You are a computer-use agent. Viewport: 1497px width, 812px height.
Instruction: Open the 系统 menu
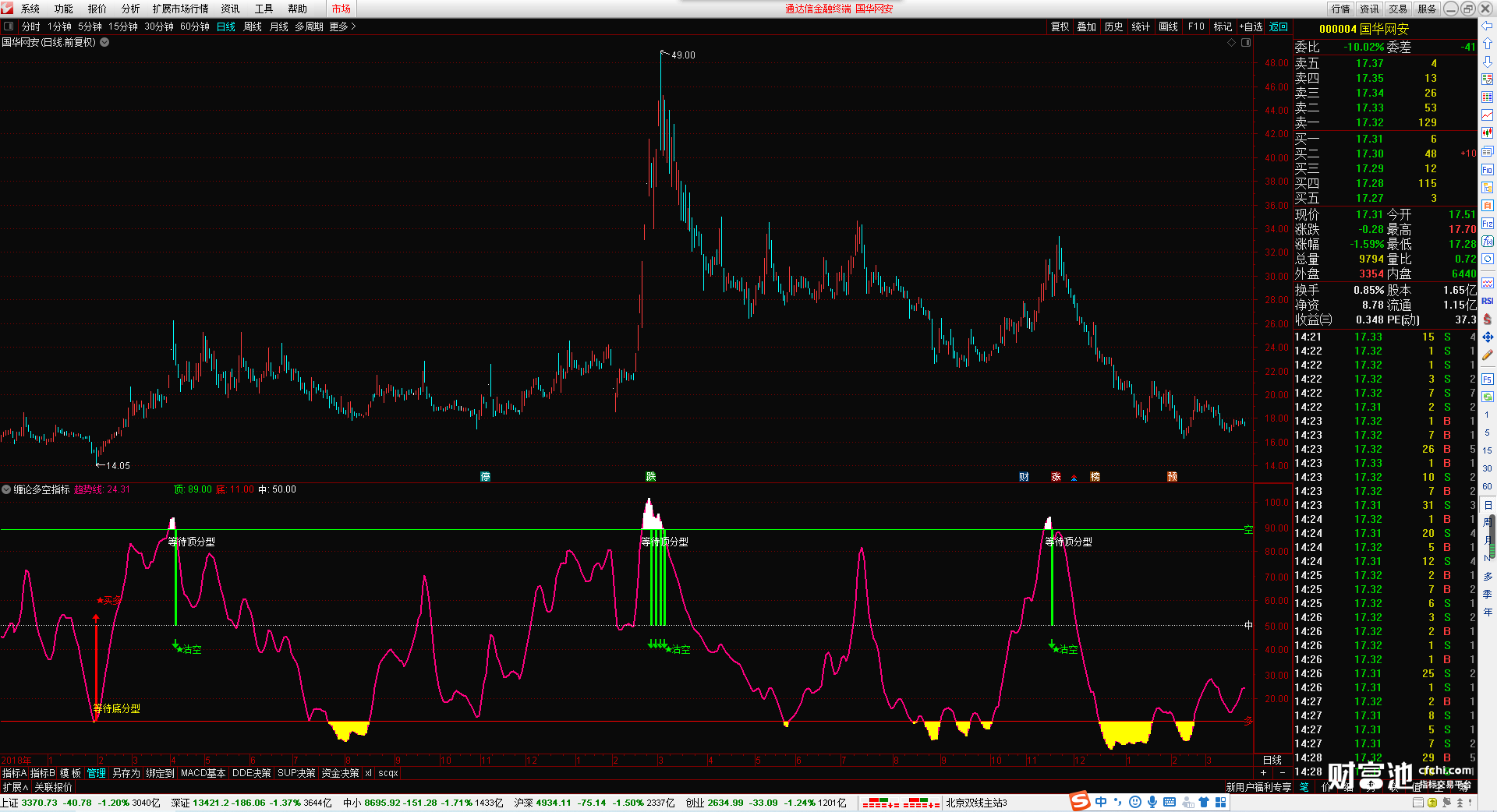point(30,9)
